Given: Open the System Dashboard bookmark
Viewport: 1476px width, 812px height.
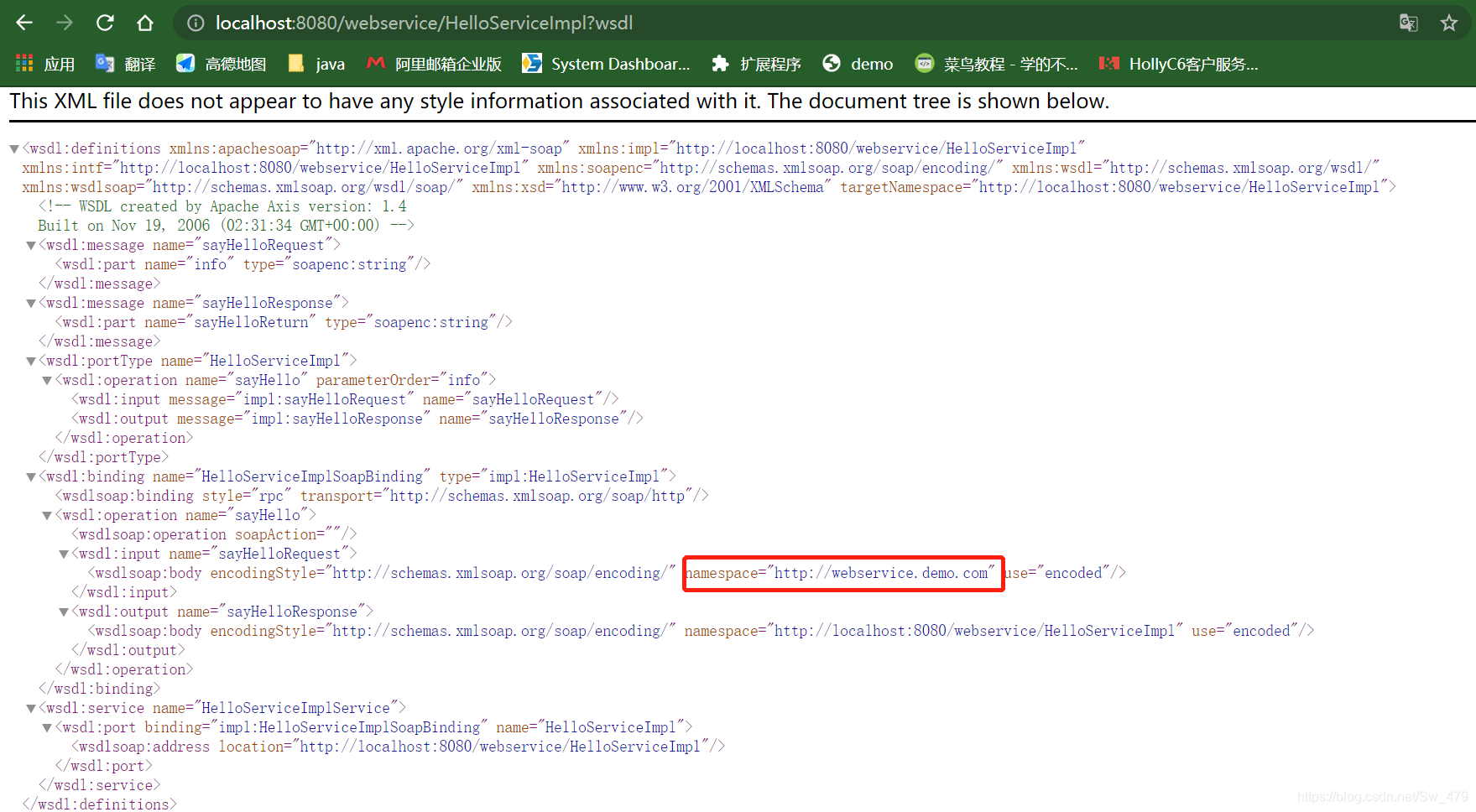Looking at the screenshot, I should pos(607,63).
